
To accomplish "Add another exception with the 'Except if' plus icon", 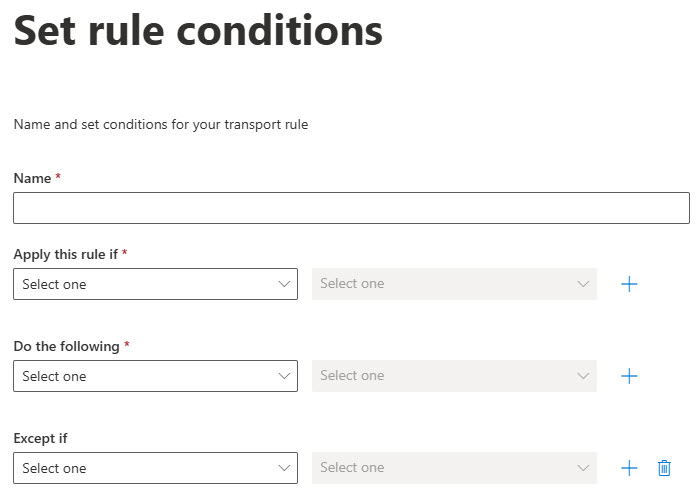I will coord(629,468).
